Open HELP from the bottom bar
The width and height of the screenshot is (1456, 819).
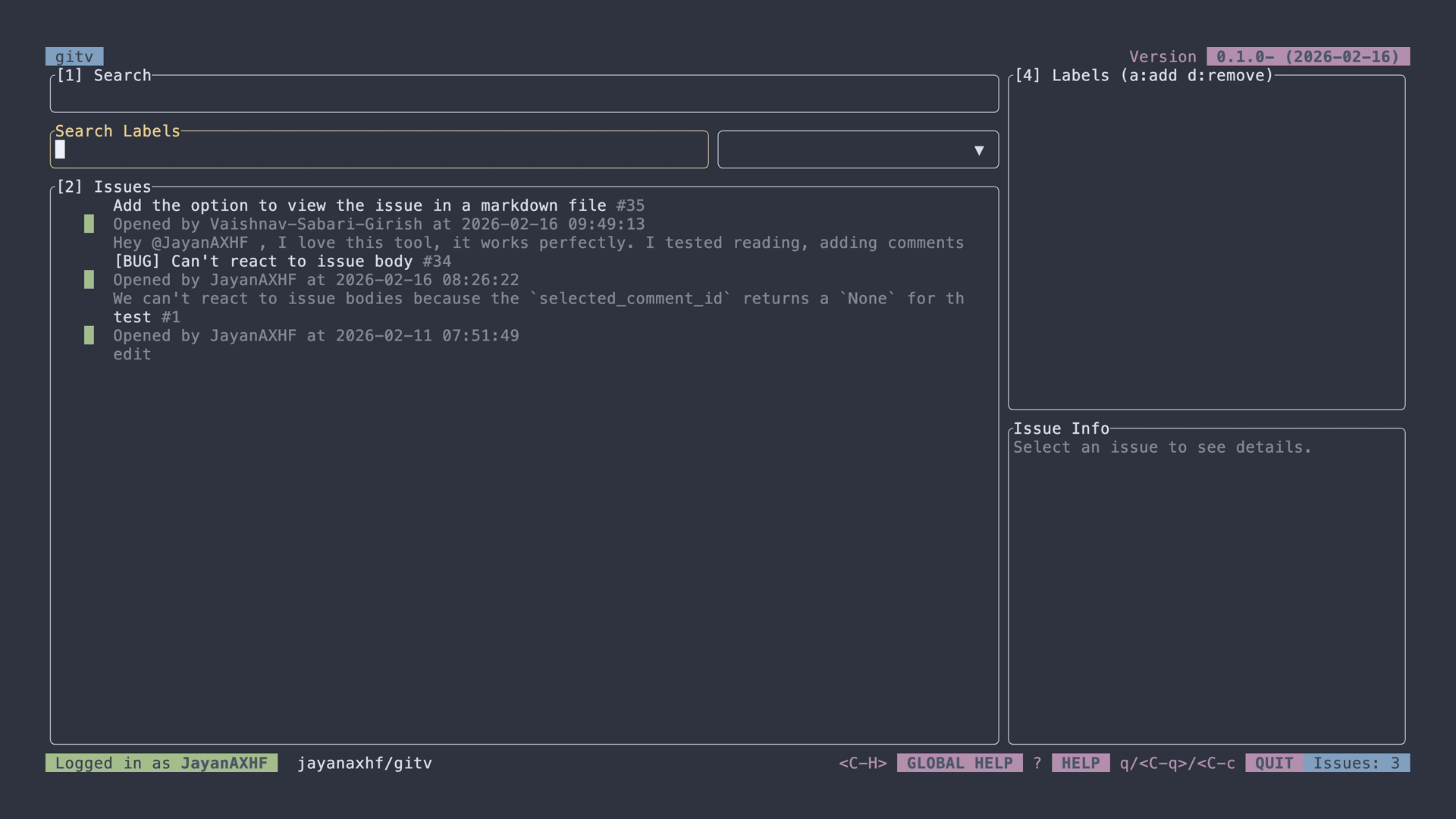coord(1080,763)
